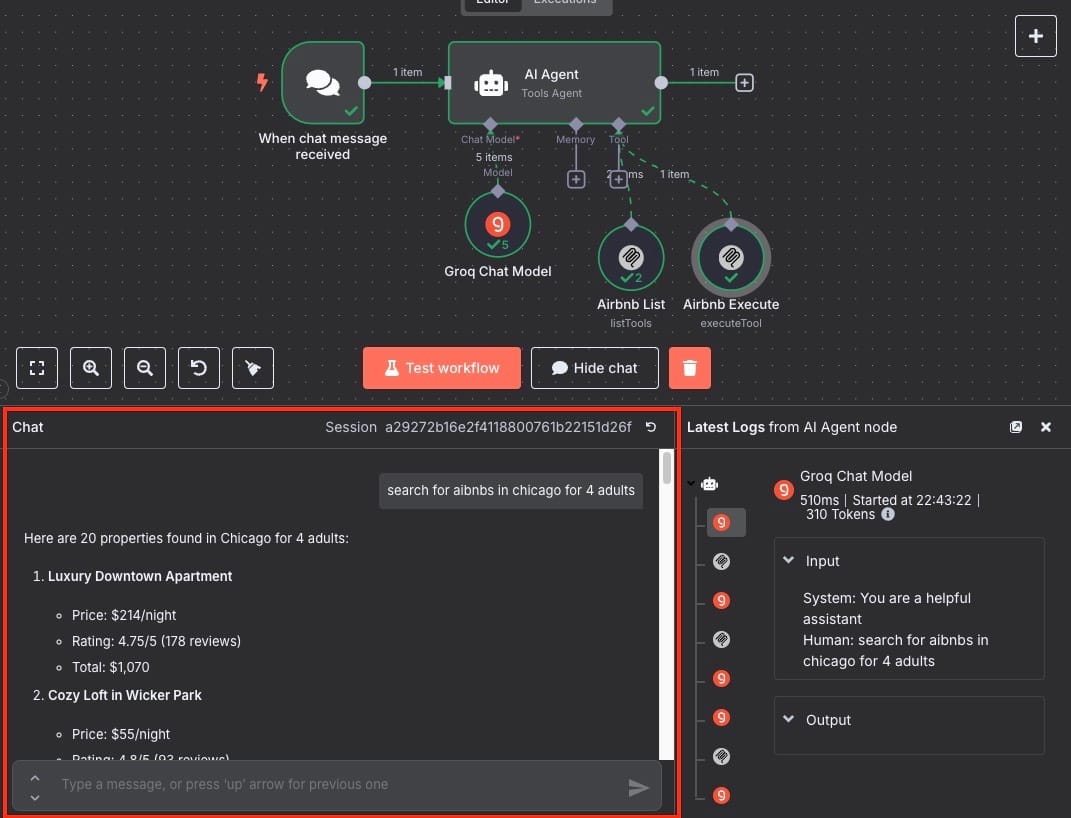
Task: Click Price: $214/night line
Action: click(124, 615)
